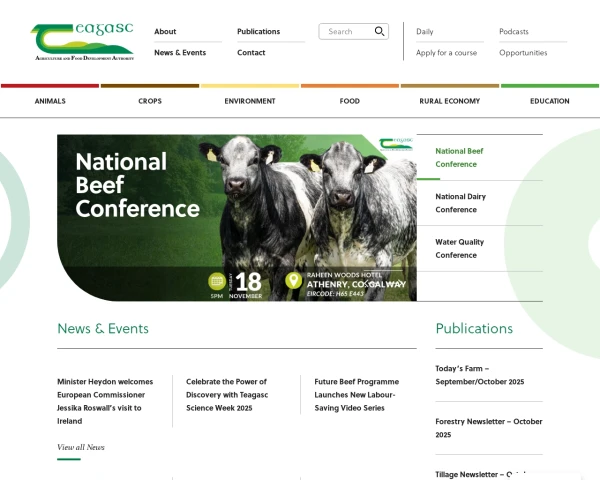Click the Teagasc logo
The image size is (600, 480).
tap(82, 42)
